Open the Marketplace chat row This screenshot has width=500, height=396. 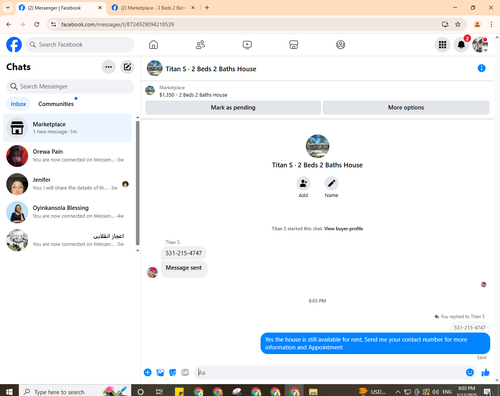pos(67,128)
